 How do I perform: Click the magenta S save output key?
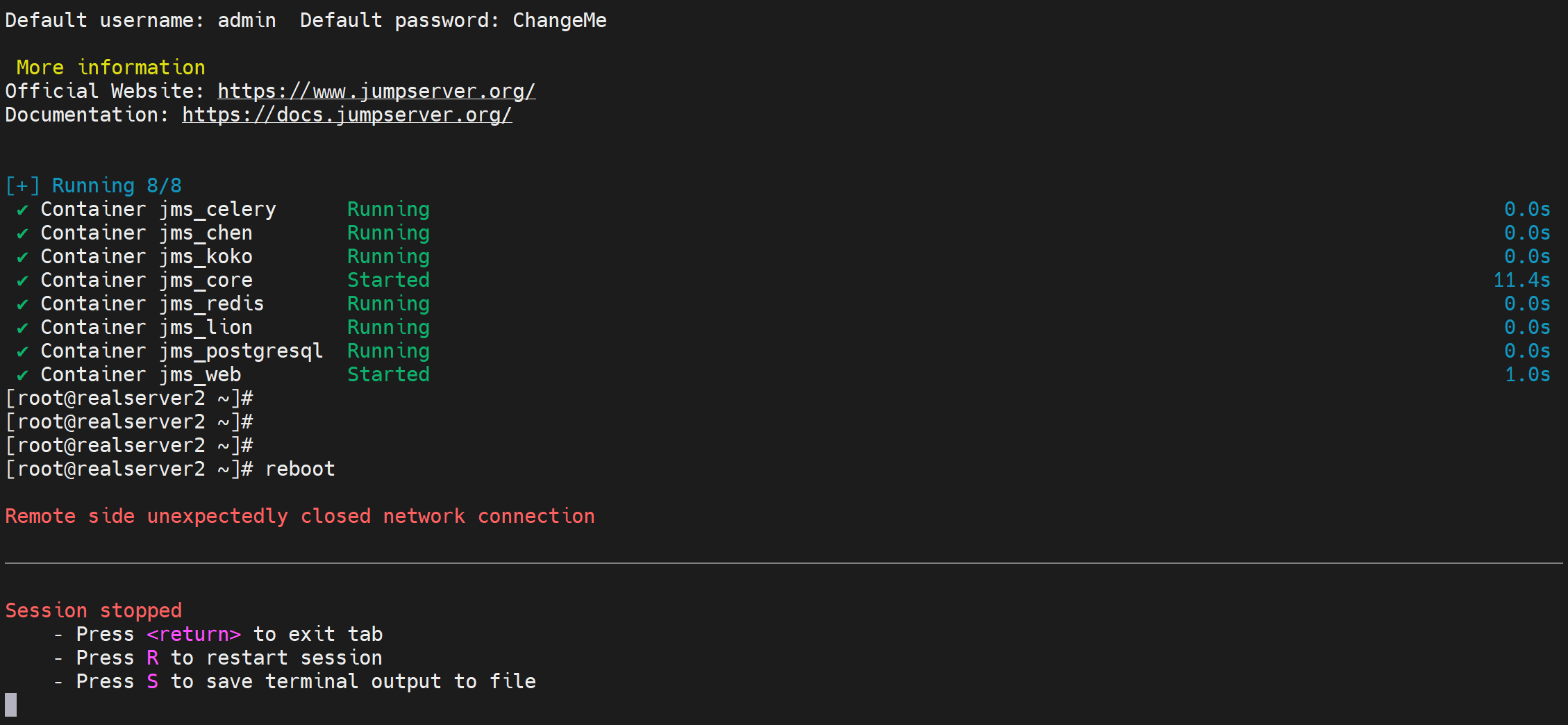pyautogui.click(x=153, y=681)
